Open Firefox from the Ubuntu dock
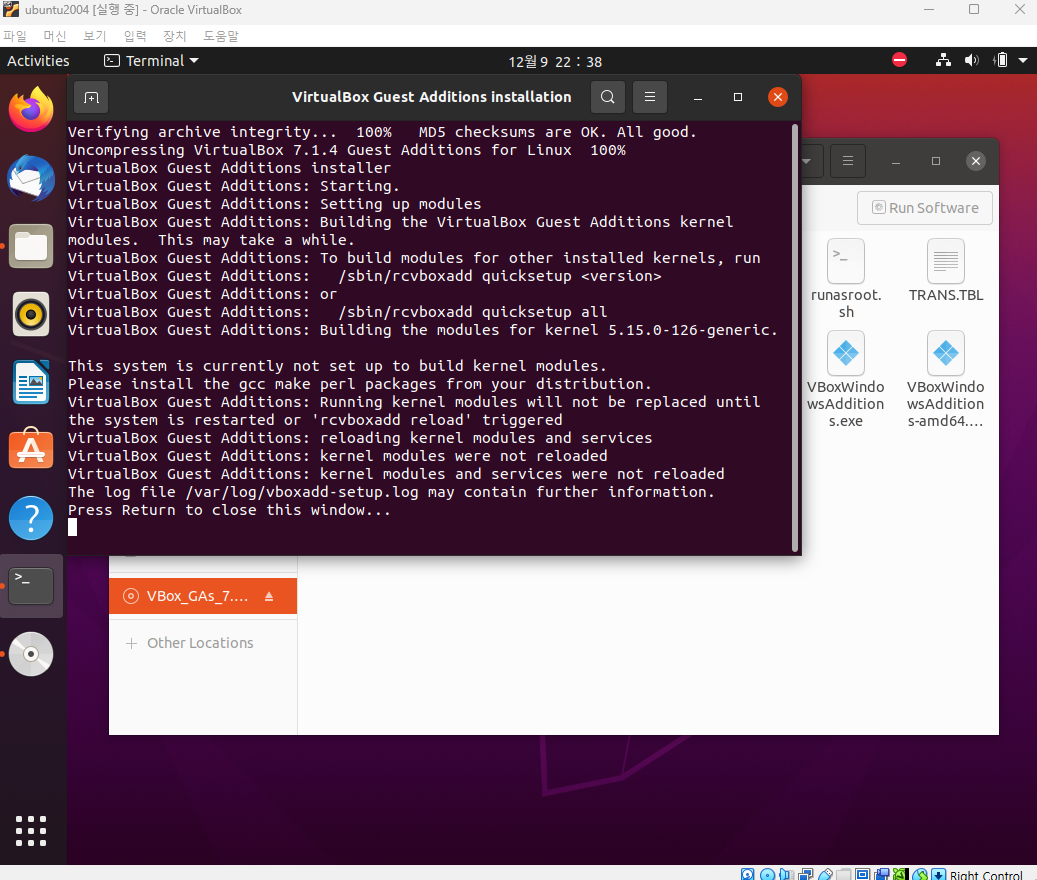The height and width of the screenshot is (880, 1037). point(31,109)
